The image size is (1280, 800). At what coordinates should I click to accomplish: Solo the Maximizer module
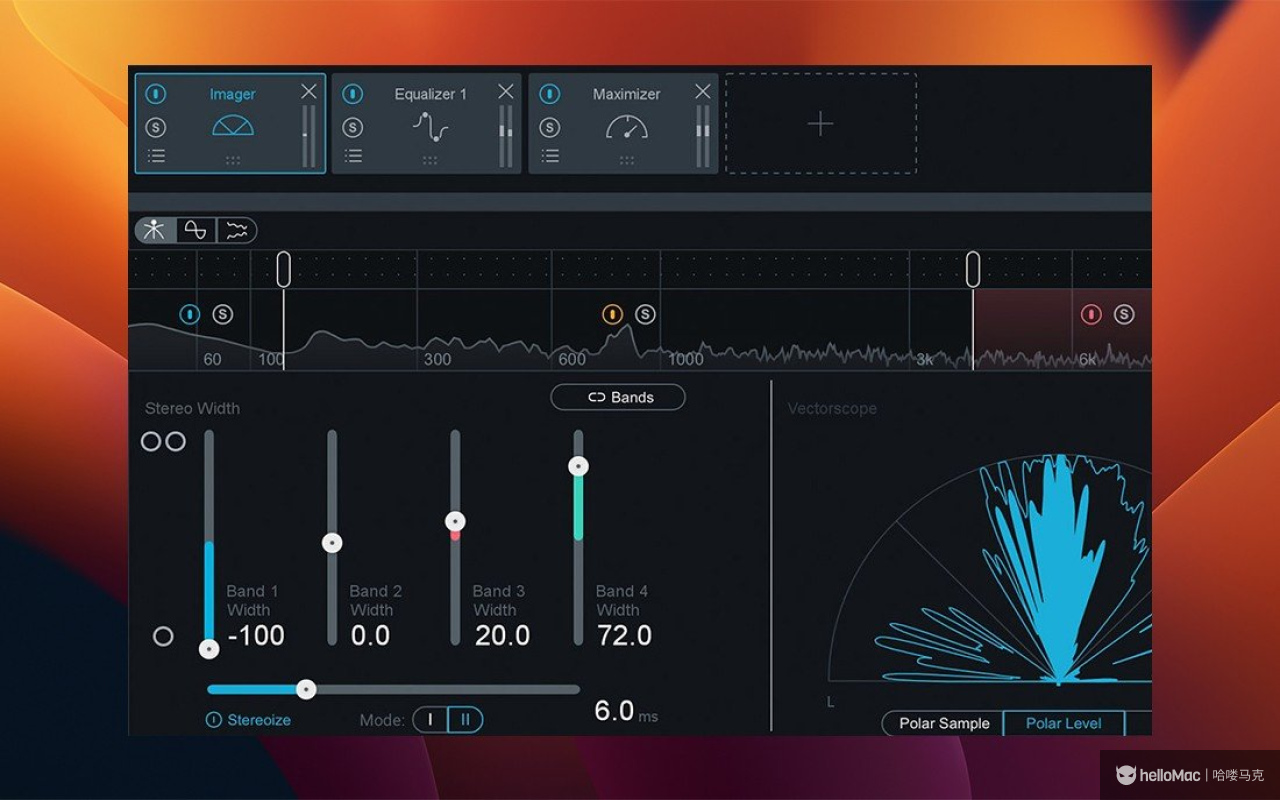click(x=550, y=127)
